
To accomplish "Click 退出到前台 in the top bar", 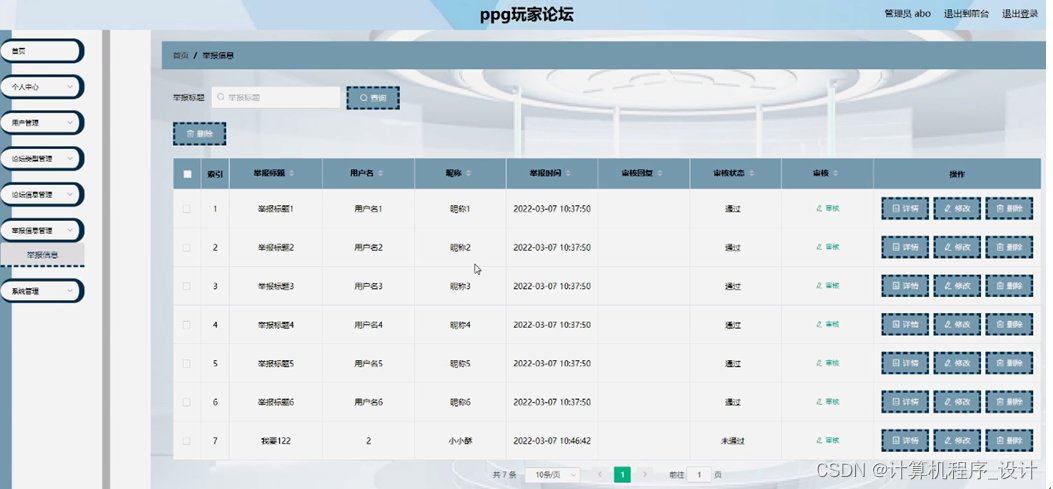I will 966,13.
